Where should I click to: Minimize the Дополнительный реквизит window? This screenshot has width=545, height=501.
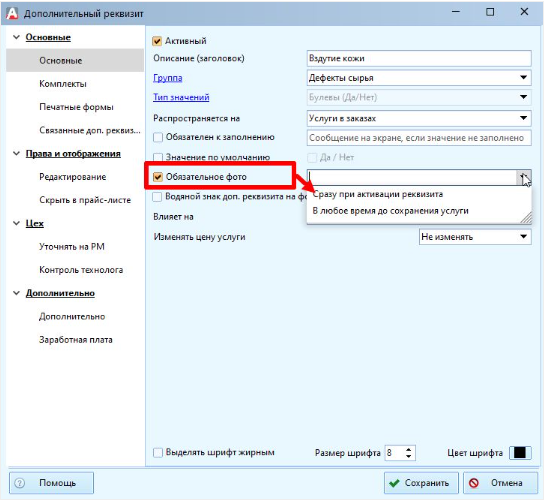coord(456,12)
